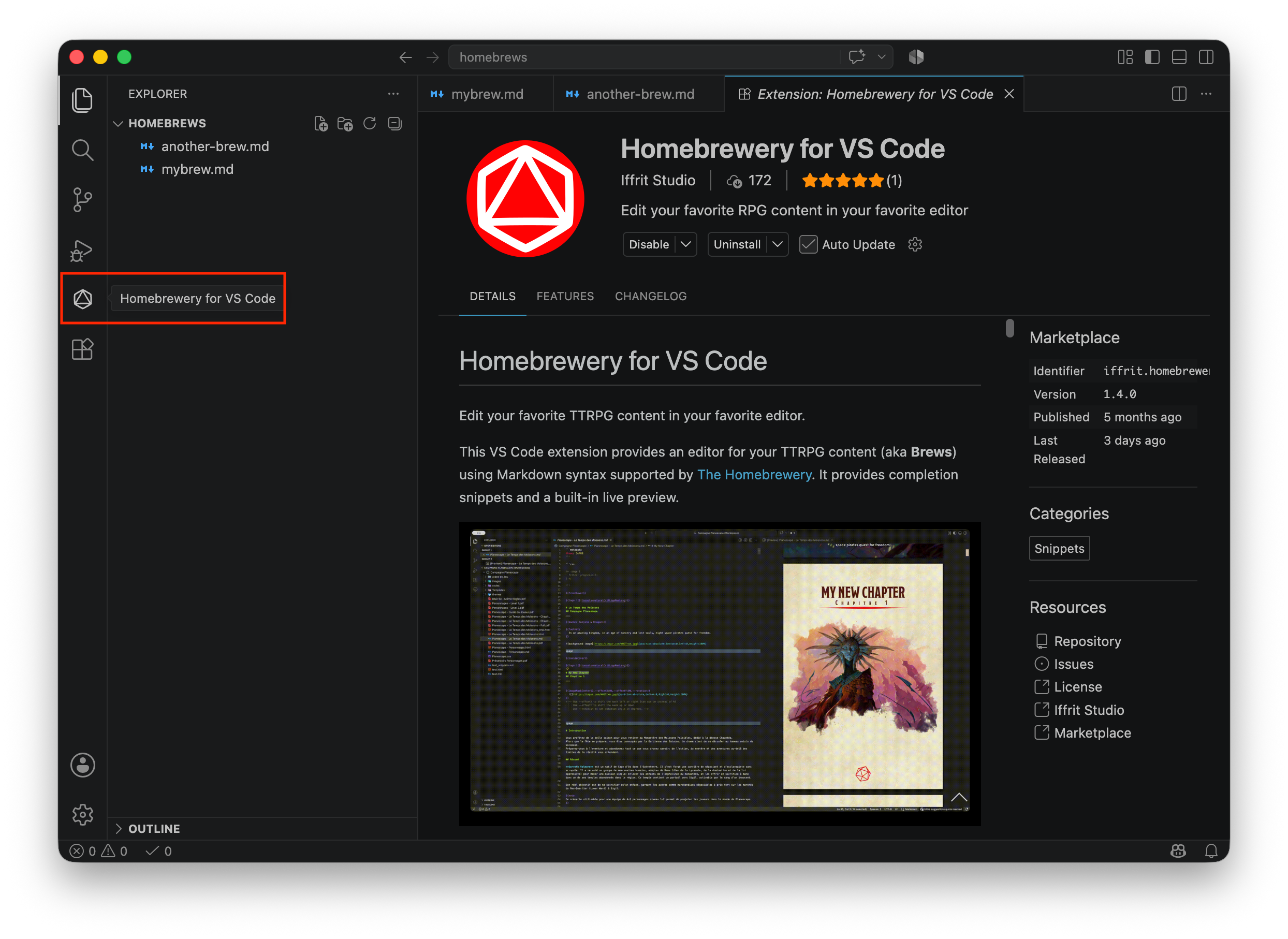Open the chat dropdown chevron in title bar
The image size is (1288, 939).
(882, 57)
